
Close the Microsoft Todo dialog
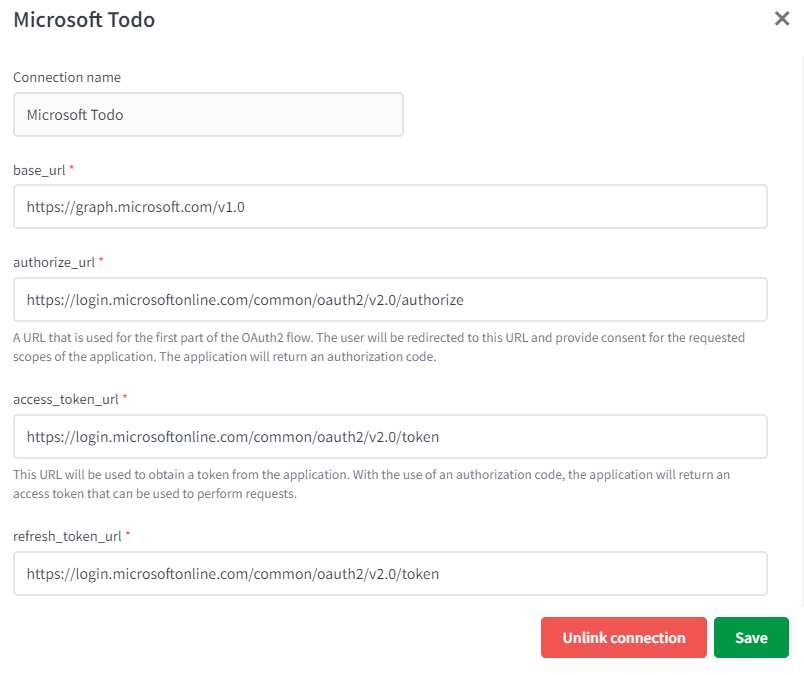click(x=782, y=19)
